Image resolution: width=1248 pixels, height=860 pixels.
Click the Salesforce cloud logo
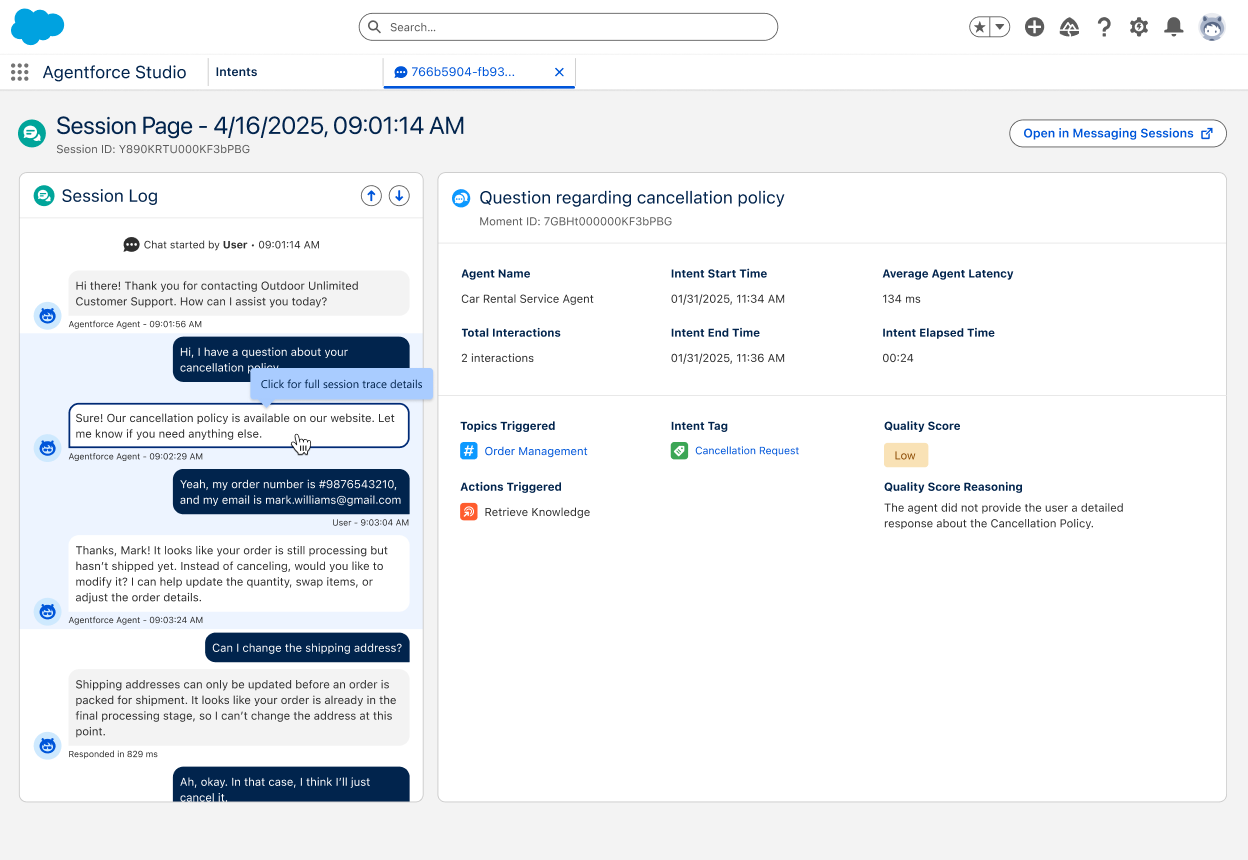click(x=37, y=27)
